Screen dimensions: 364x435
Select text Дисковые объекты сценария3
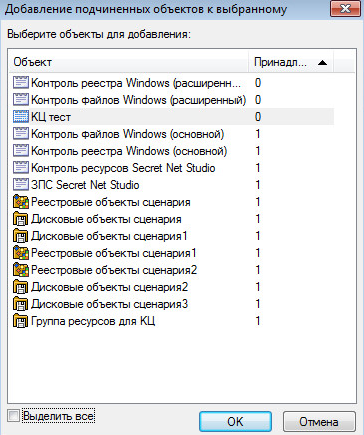click(109, 304)
